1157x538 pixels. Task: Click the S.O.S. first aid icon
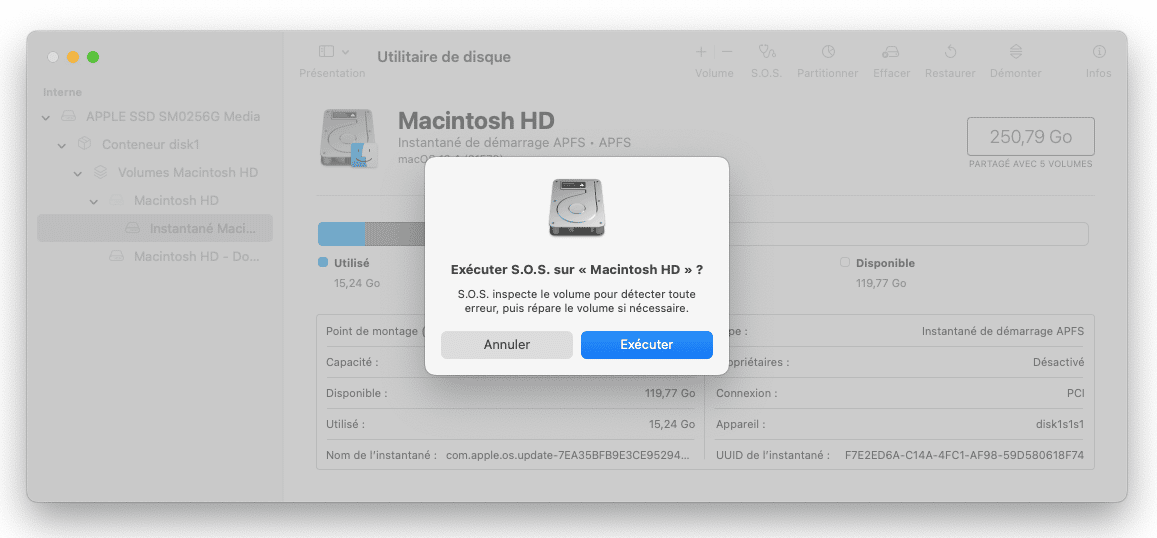[766, 52]
